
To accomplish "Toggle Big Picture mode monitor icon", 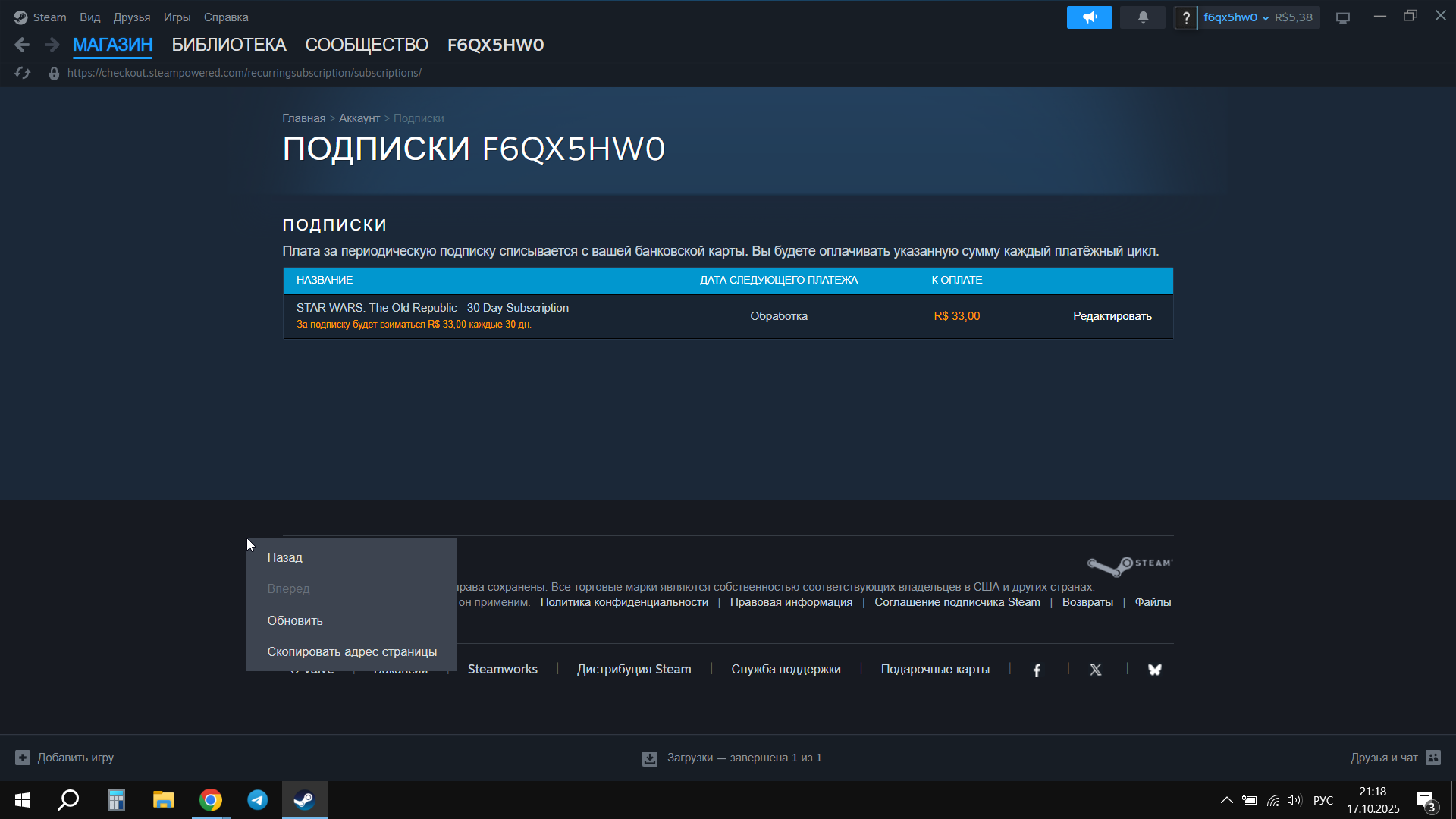I will coord(1343,17).
